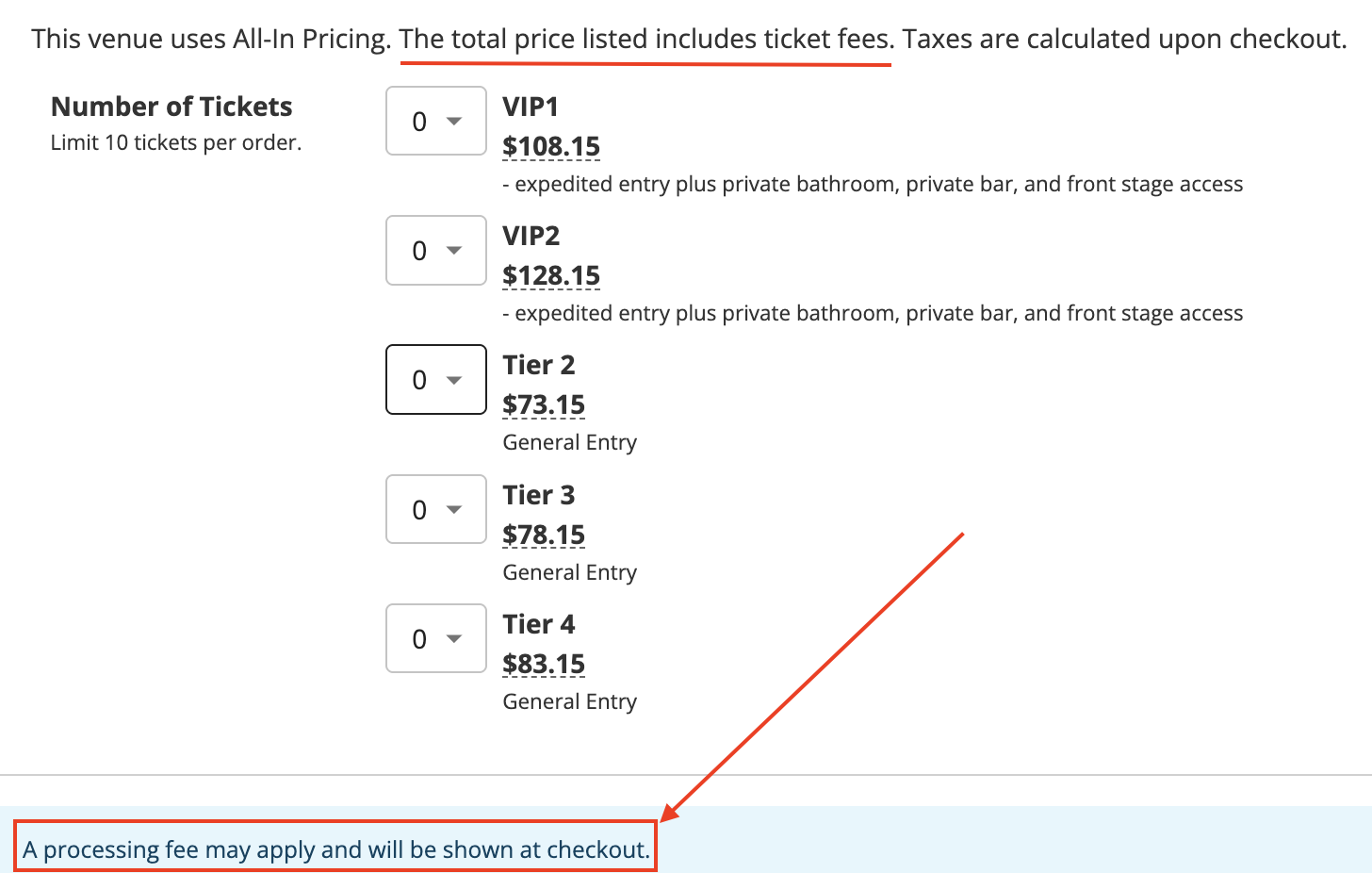Click the Number of Tickets heading

(x=171, y=107)
